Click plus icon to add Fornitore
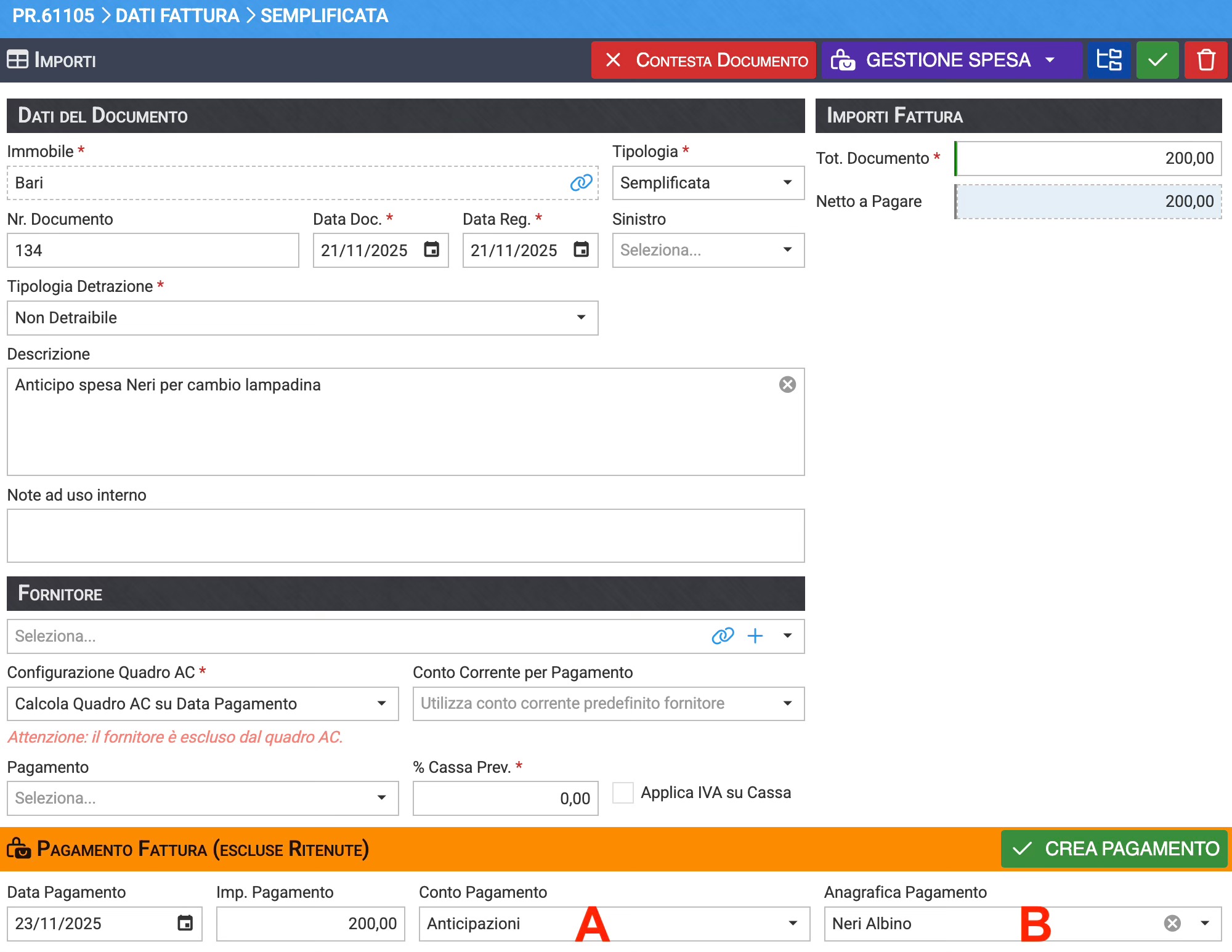Viewport: 1232px width, 952px height. (755, 635)
